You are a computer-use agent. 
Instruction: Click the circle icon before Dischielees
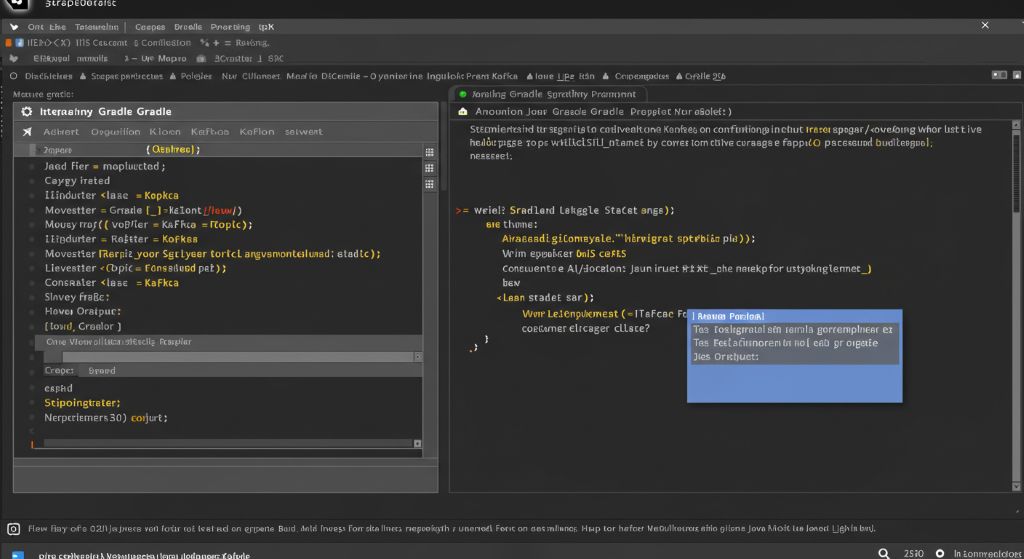tap(14, 76)
